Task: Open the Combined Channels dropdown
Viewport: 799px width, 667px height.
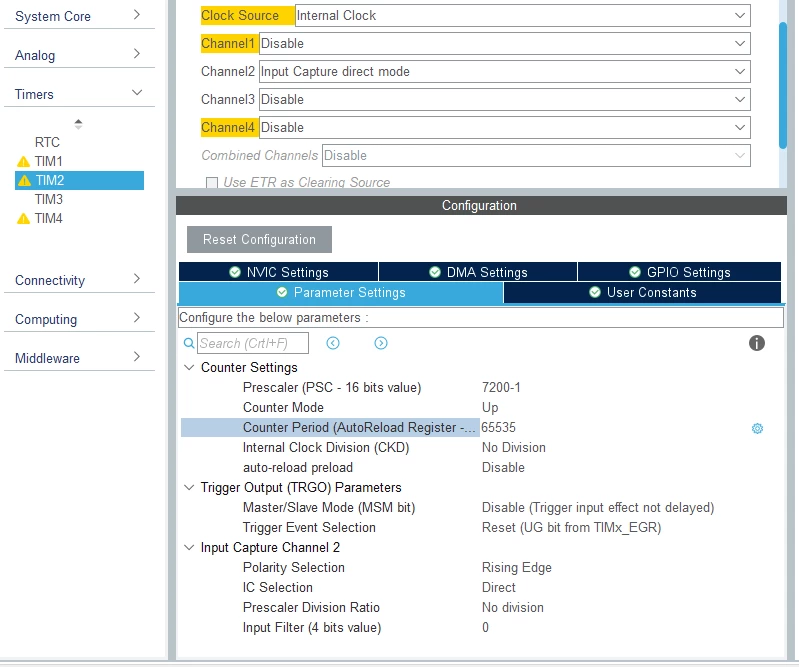Action: [536, 155]
